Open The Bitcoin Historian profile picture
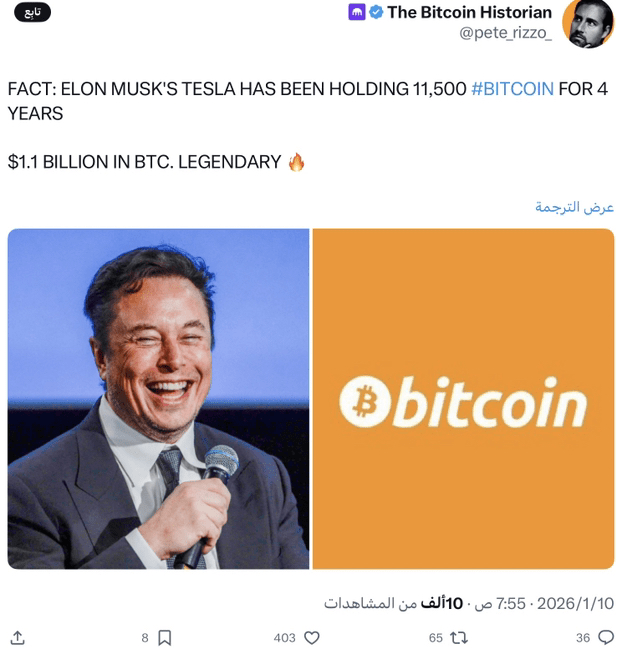The image size is (622, 654). [x=588, y=23]
